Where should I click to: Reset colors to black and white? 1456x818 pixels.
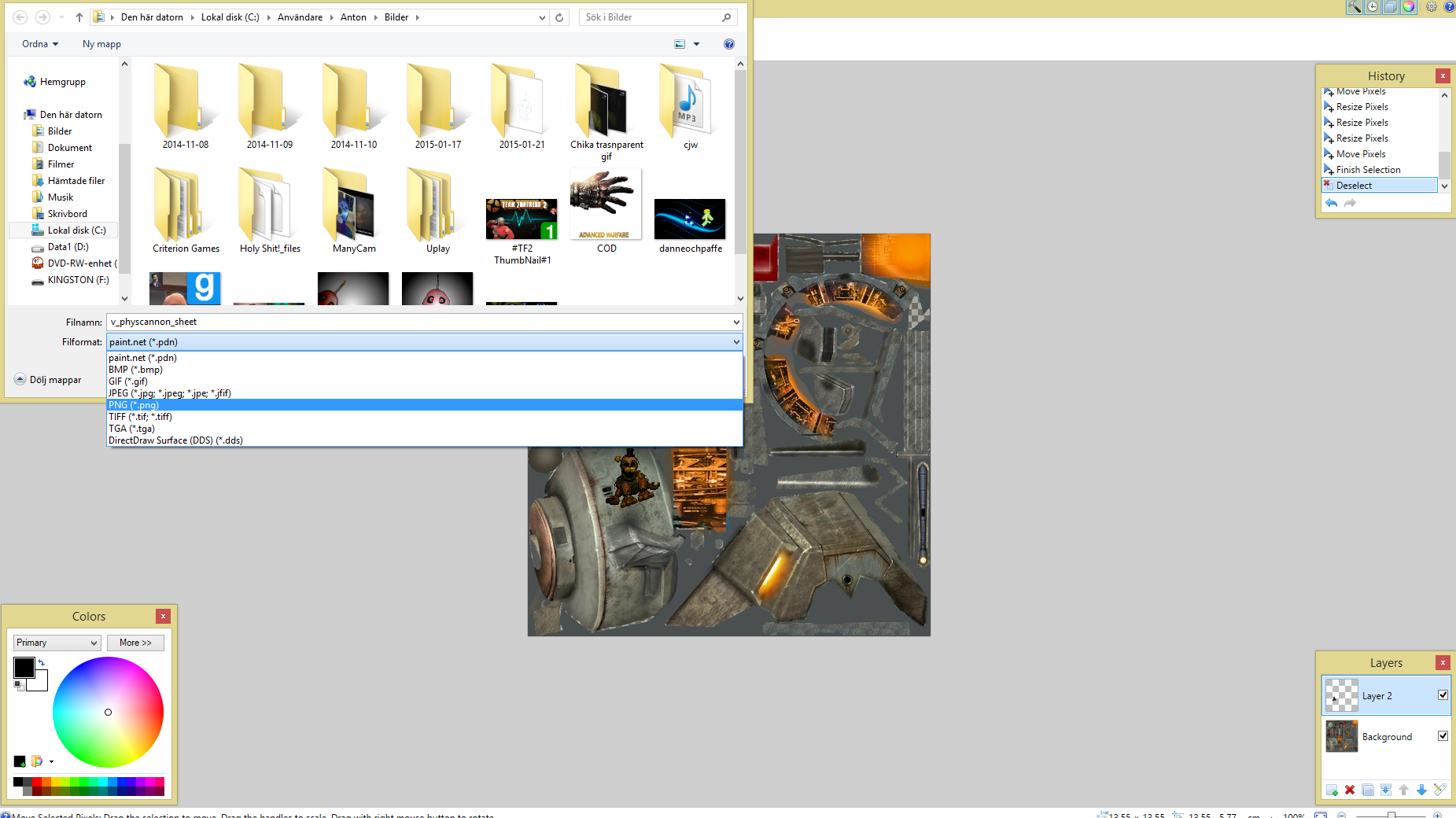coord(18,686)
